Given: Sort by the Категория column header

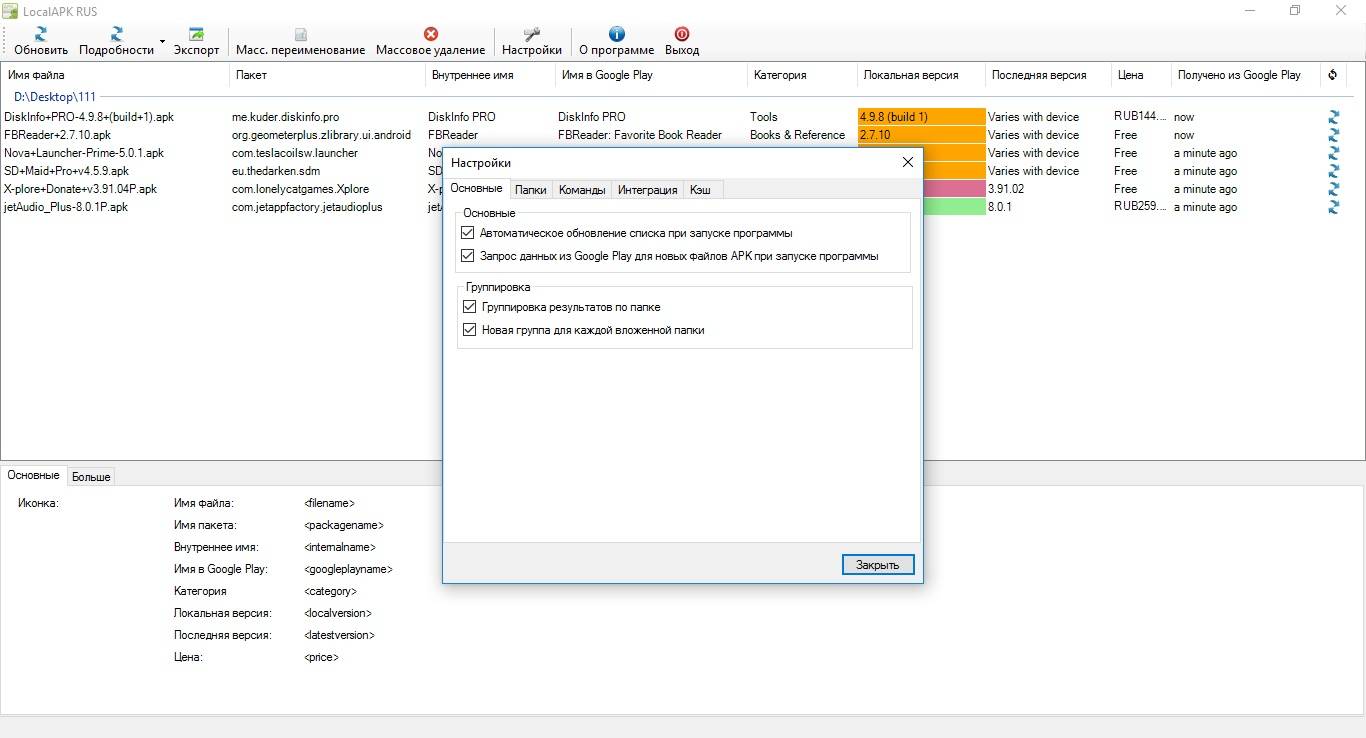Looking at the screenshot, I should [x=802, y=75].
